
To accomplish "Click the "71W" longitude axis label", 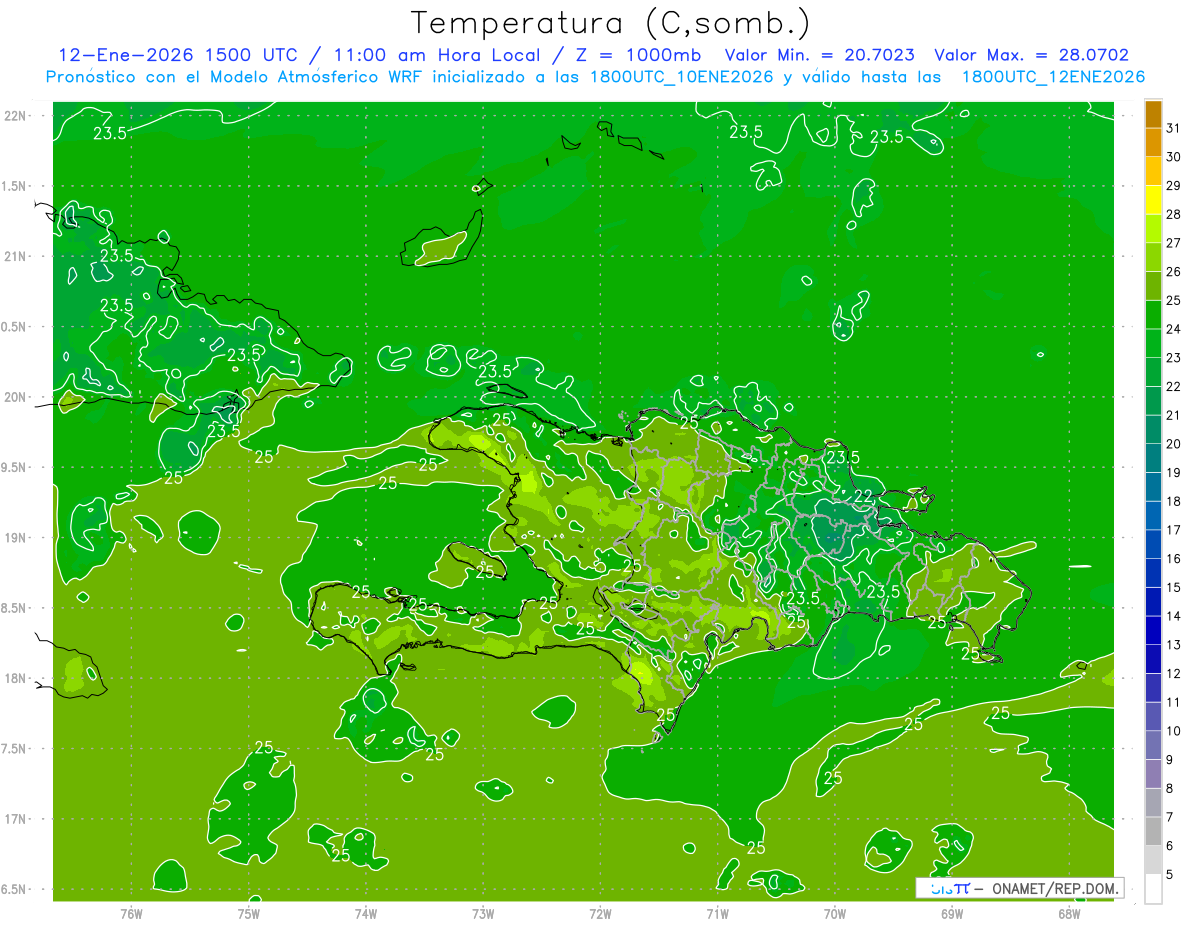I will click(x=717, y=914).
